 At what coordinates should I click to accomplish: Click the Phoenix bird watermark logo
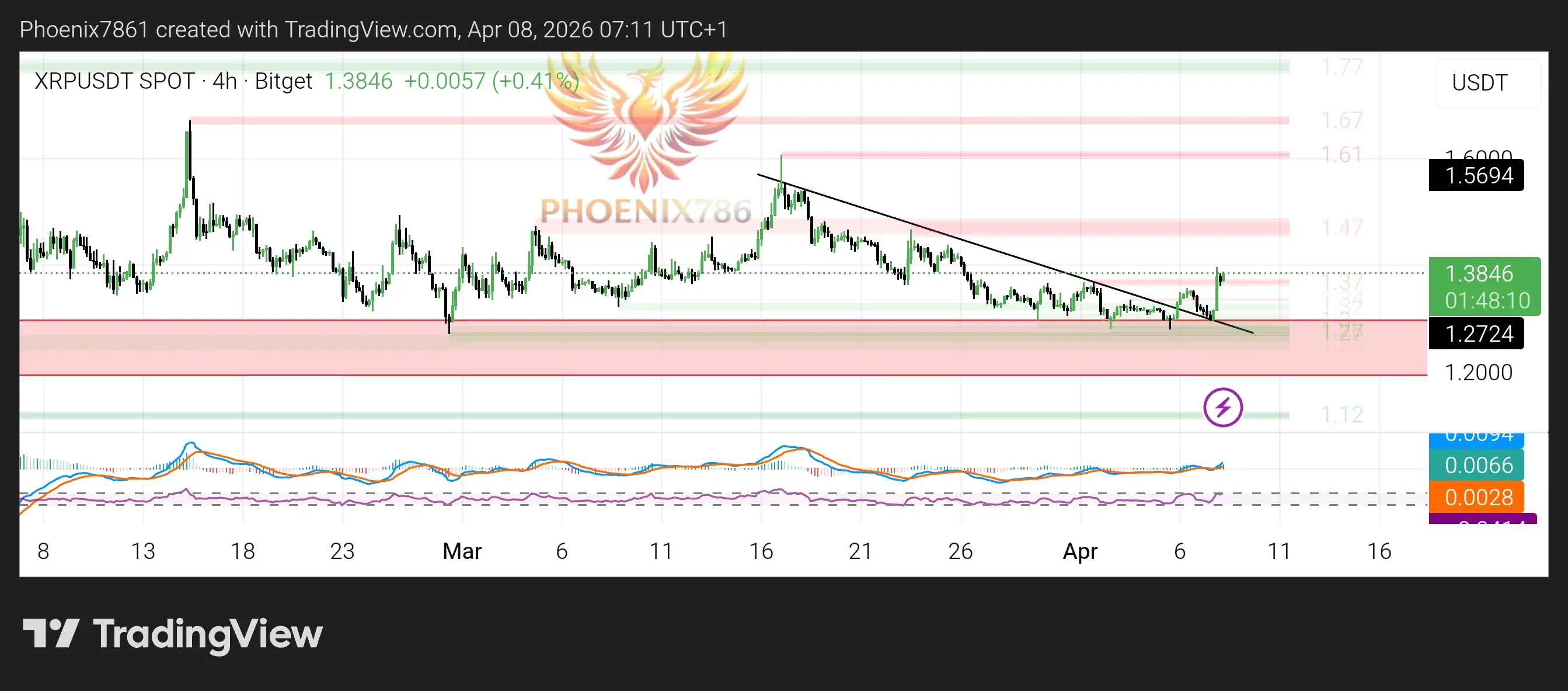[x=646, y=119]
